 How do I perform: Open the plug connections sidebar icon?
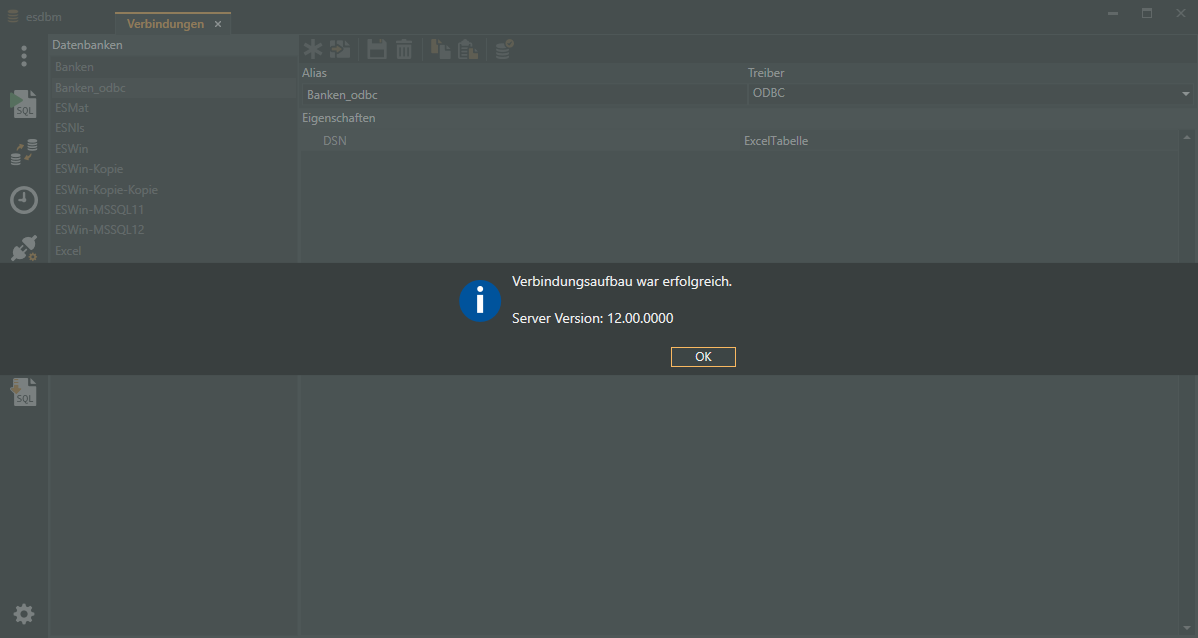click(x=24, y=248)
